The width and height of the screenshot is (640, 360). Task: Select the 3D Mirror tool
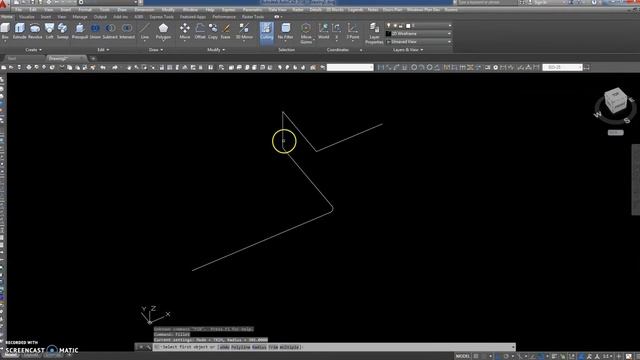[x=244, y=31]
